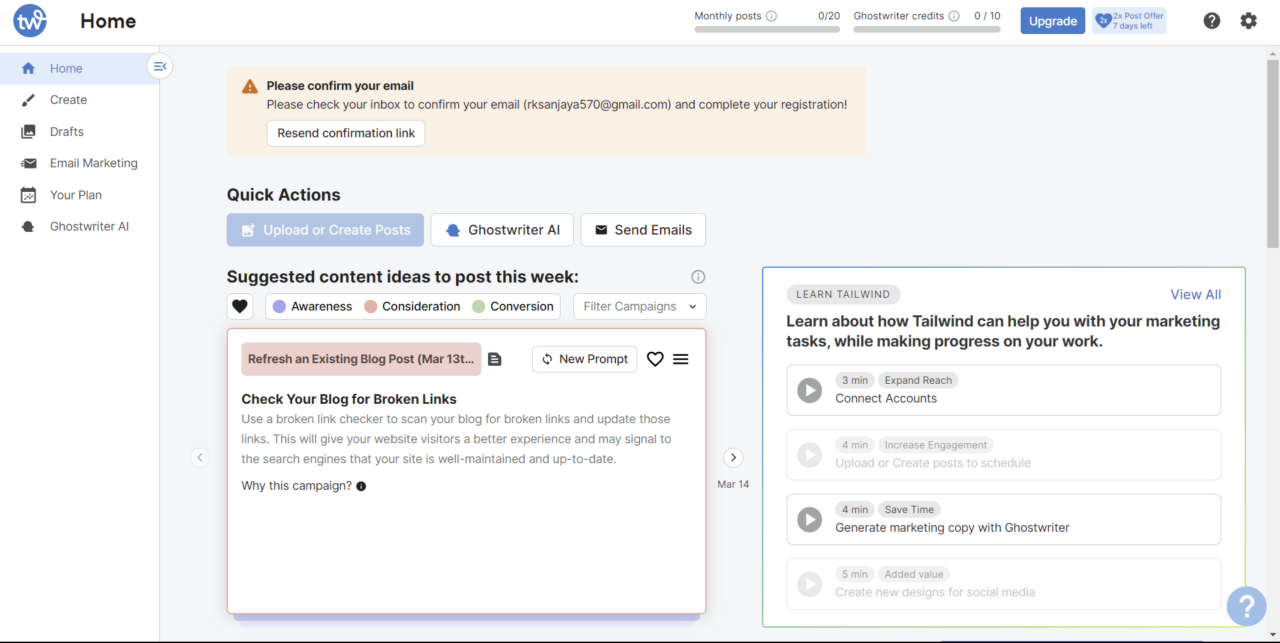1280x643 pixels.
Task: Expand the Filter Campaigns dropdown
Action: coord(640,306)
